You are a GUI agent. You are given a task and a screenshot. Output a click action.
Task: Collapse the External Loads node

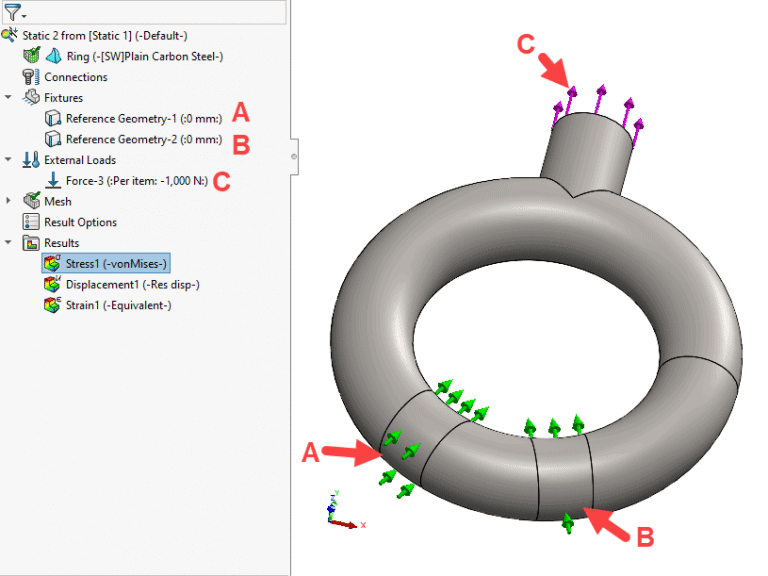point(9,160)
